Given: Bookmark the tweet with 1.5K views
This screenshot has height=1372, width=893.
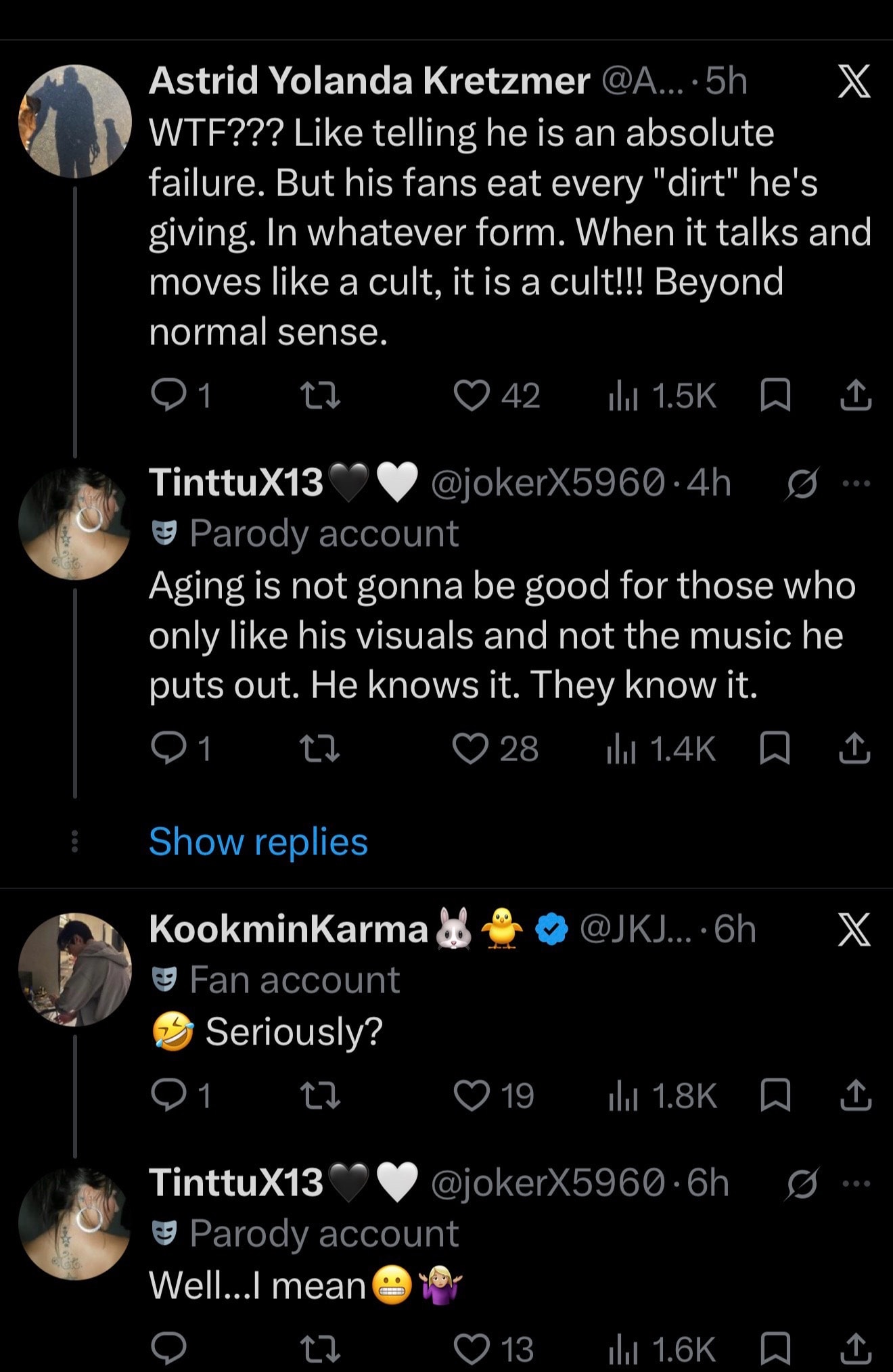Looking at the screenshot, I should [775, 396].
